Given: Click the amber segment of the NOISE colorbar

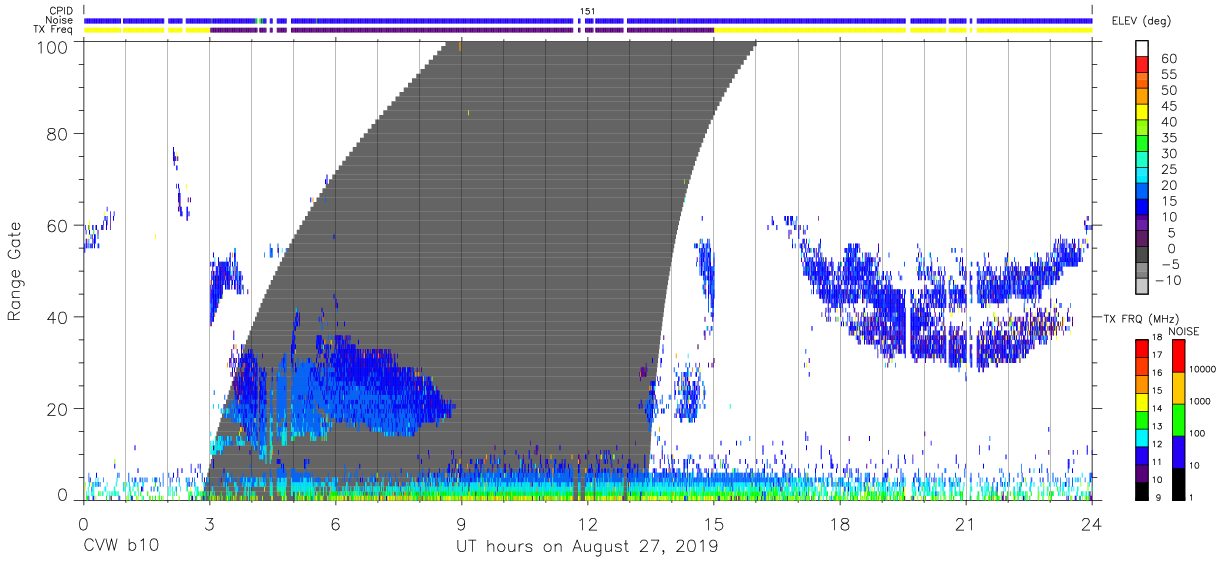Looking at the screenshot, I should (1178, 388).
